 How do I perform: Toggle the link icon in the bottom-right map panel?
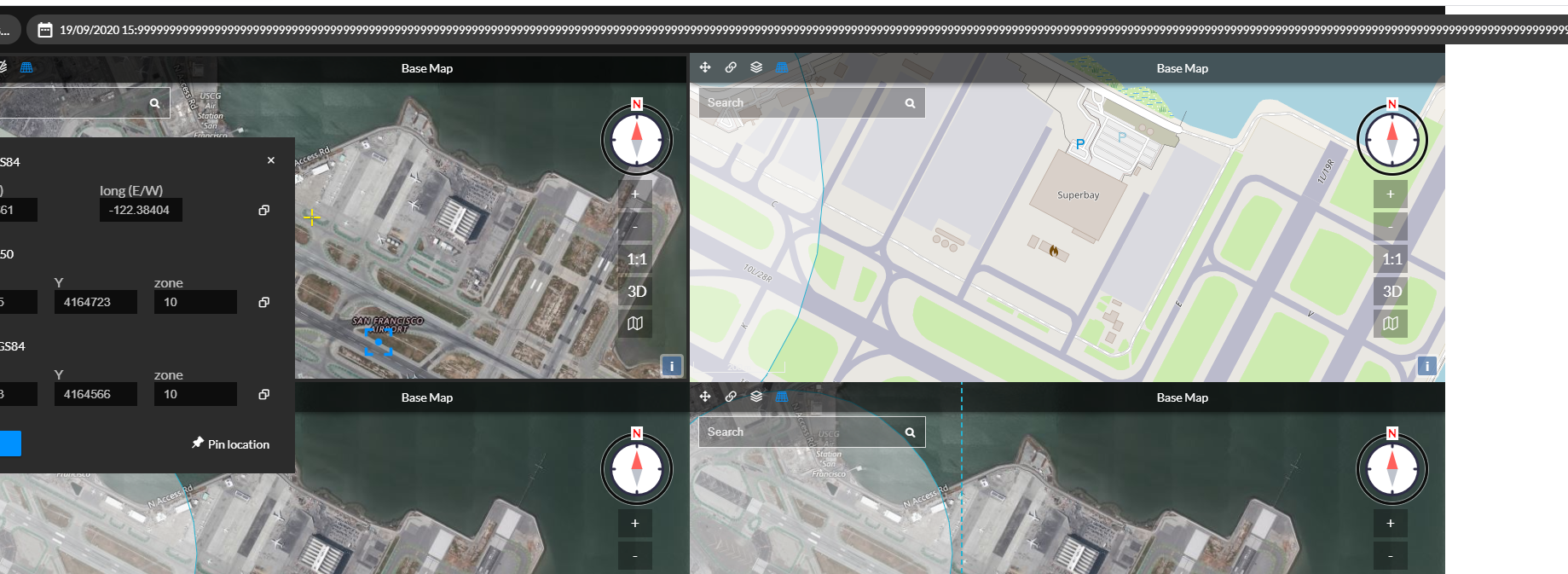pos(731,397)
